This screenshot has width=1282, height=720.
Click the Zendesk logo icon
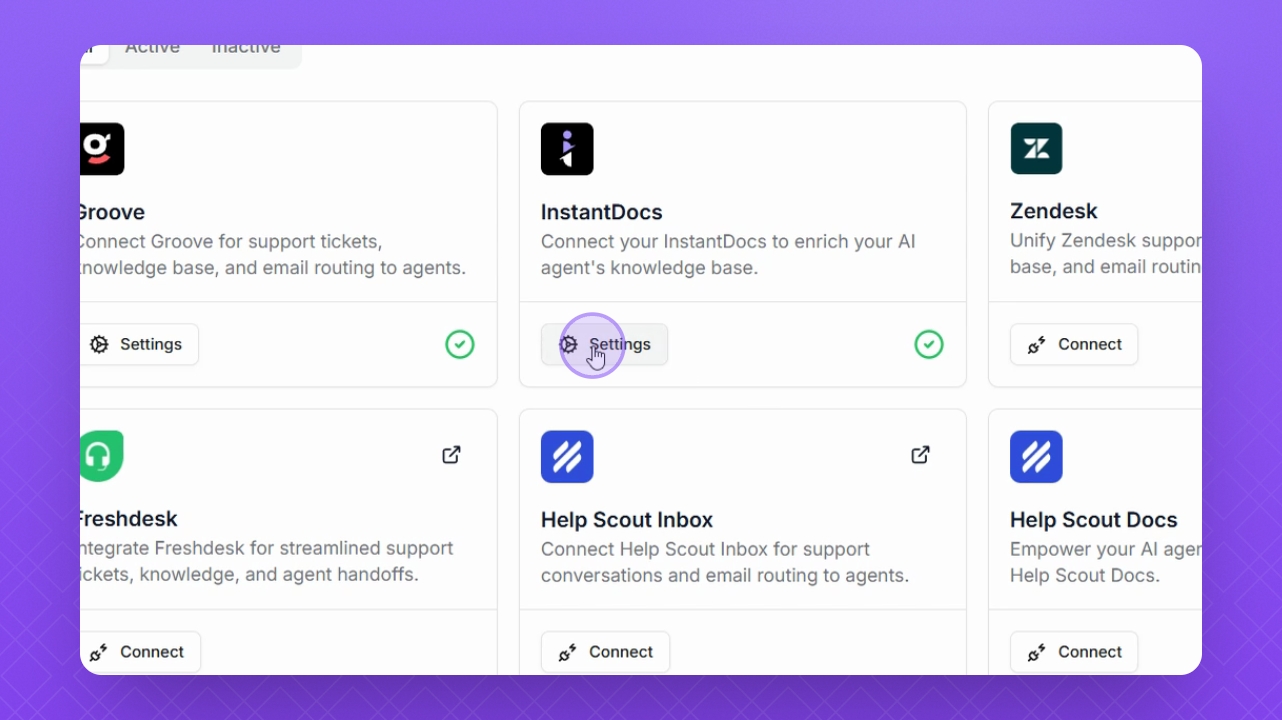(x=1036, y=149)
